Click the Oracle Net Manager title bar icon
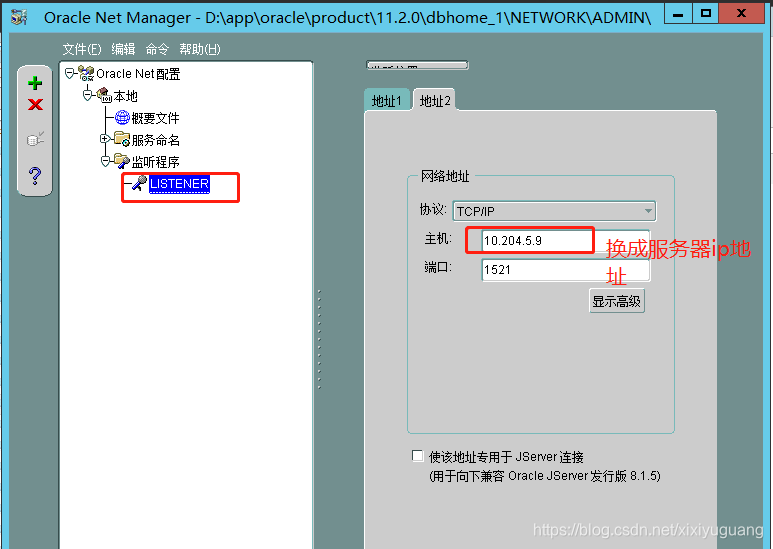773x549 pixels. [x=19, y=17]
